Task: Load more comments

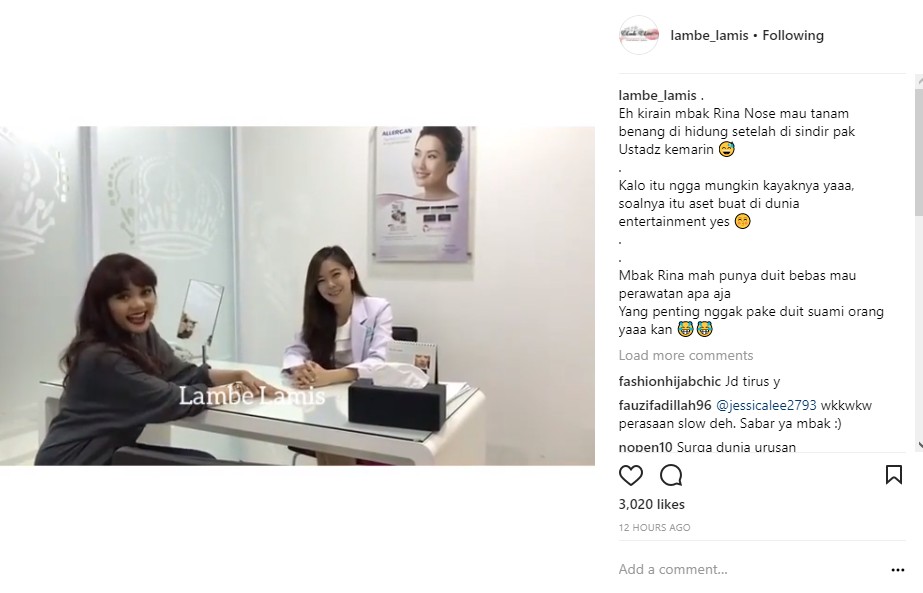Action: click(x=686, y=355)
